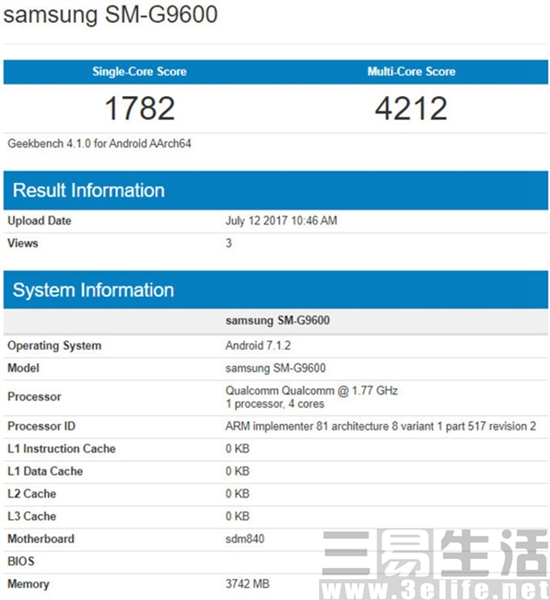Select L1 Data Cache '0 KB' value

[x=237, y=471]
